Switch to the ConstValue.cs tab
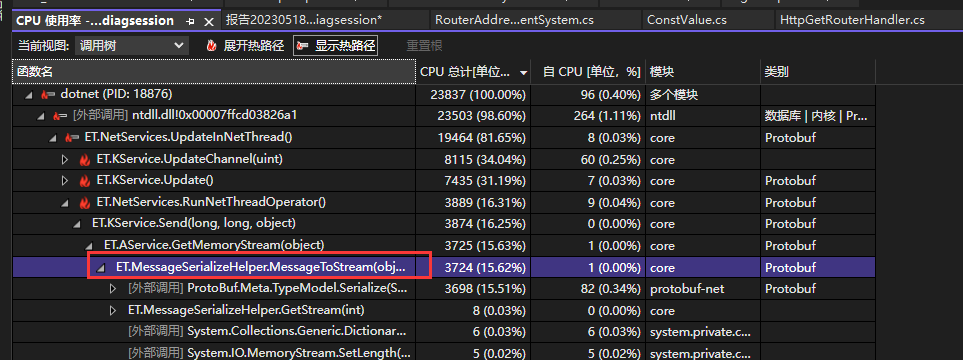Screen dimensions: 963x360 coord(687,20)
